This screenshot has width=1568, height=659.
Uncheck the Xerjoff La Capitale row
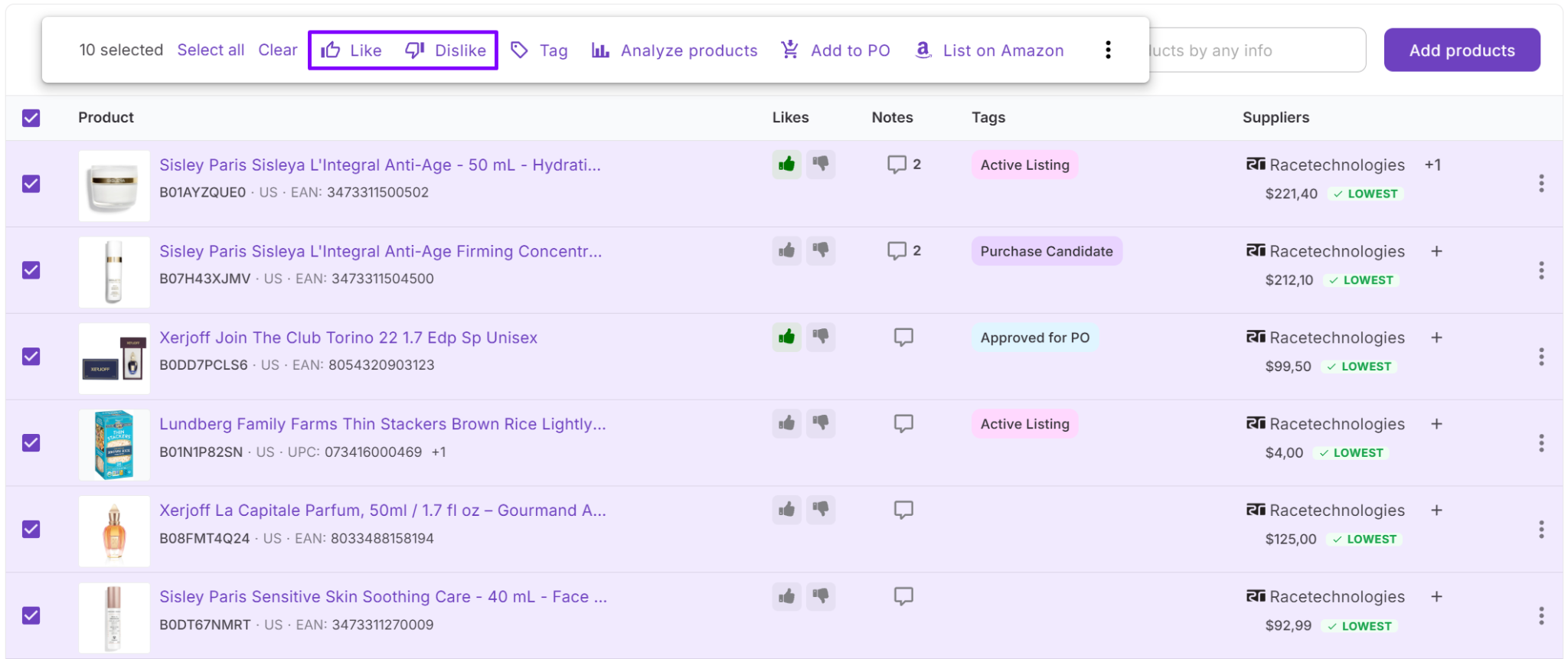[31, 530]
